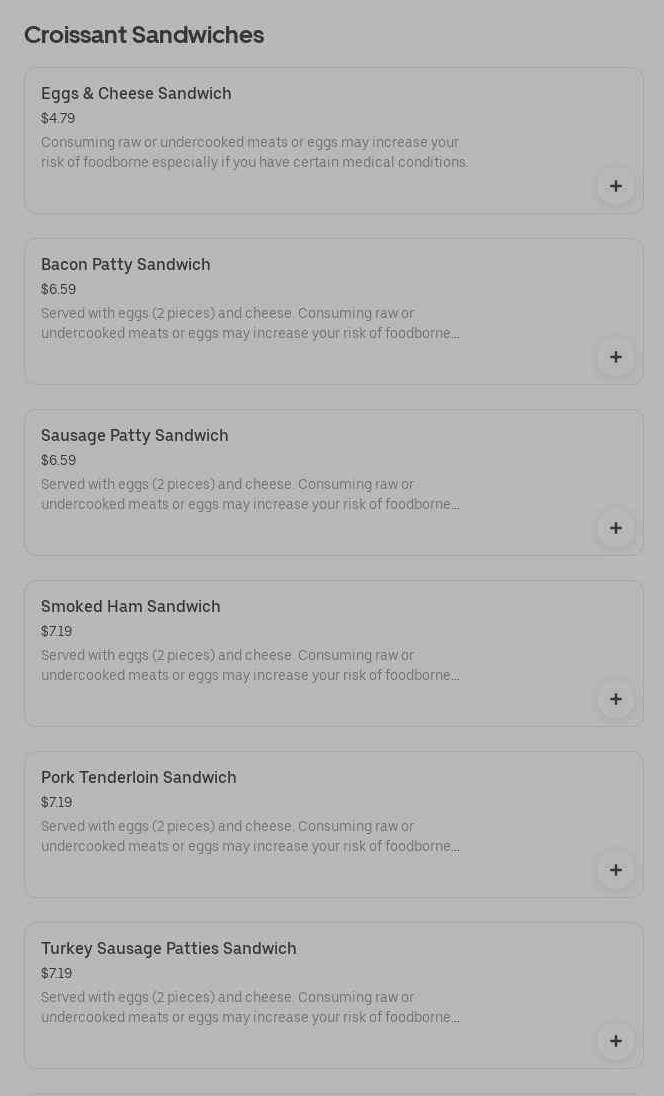Add Smoked Ham Sandwich with plus icon

tap(616, 699)
